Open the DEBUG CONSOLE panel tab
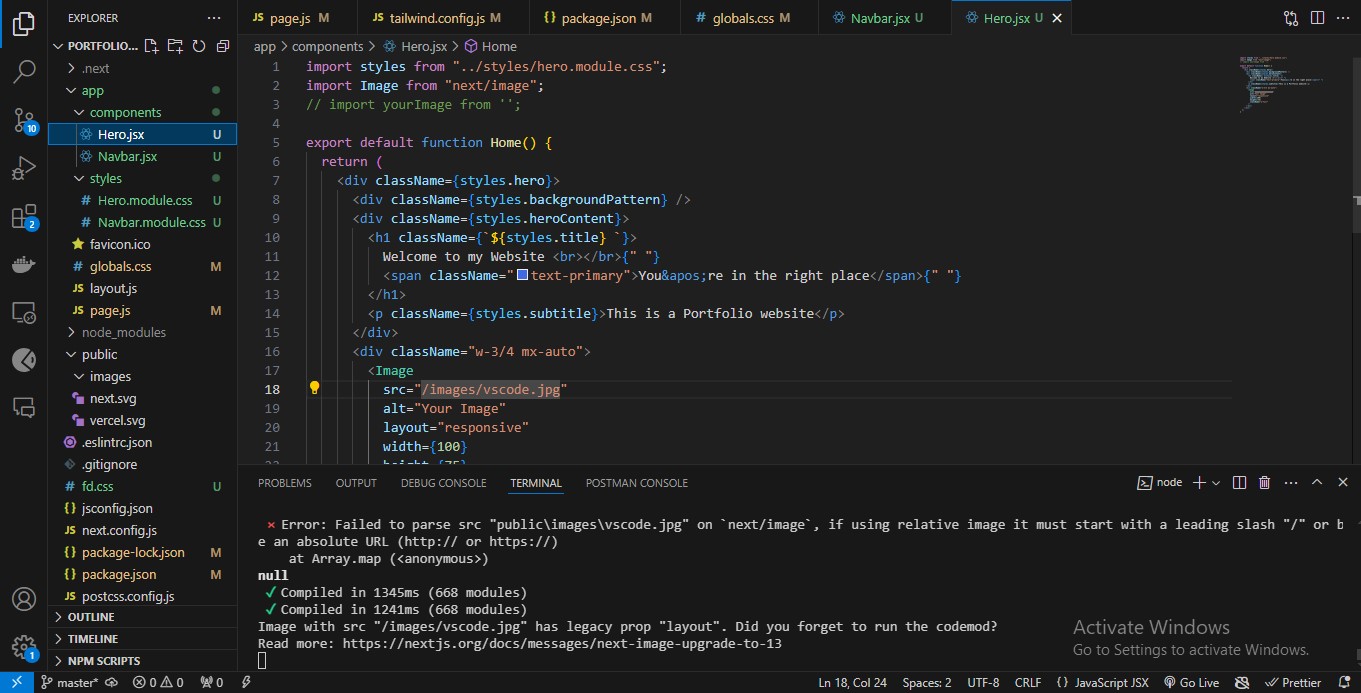The image size is (1361, 693). point(443,483)
